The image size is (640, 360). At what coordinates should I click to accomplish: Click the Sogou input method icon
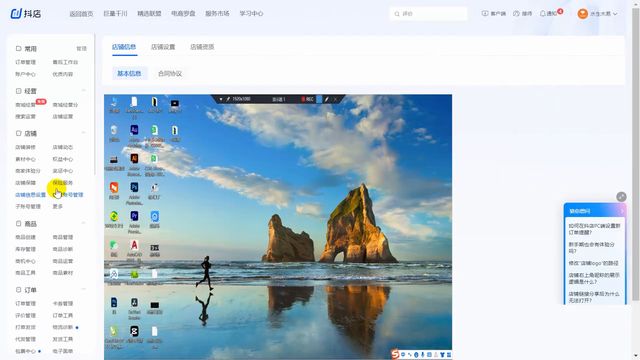[x=395, y=354]
